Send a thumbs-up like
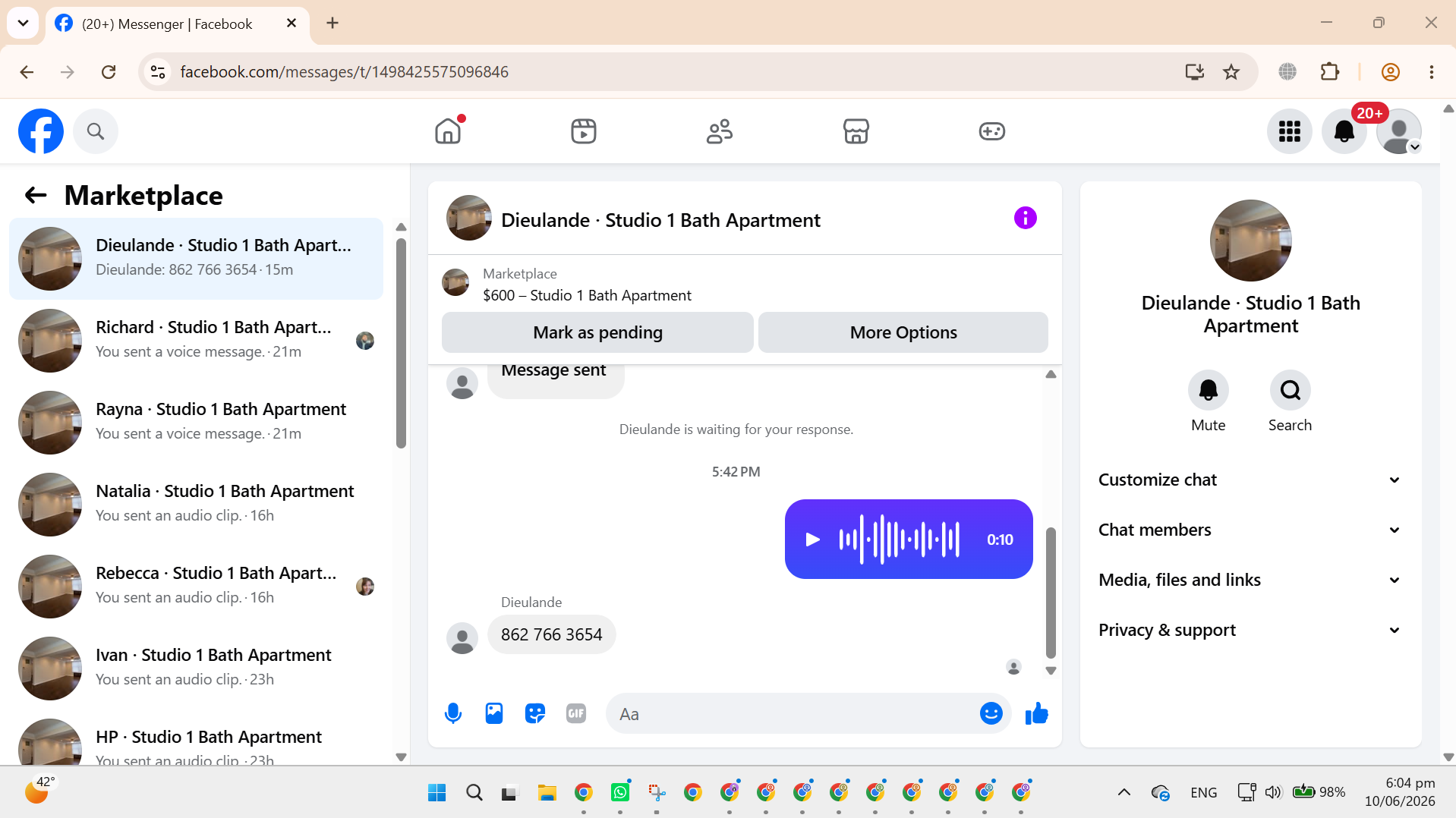 pos(1036,713)
